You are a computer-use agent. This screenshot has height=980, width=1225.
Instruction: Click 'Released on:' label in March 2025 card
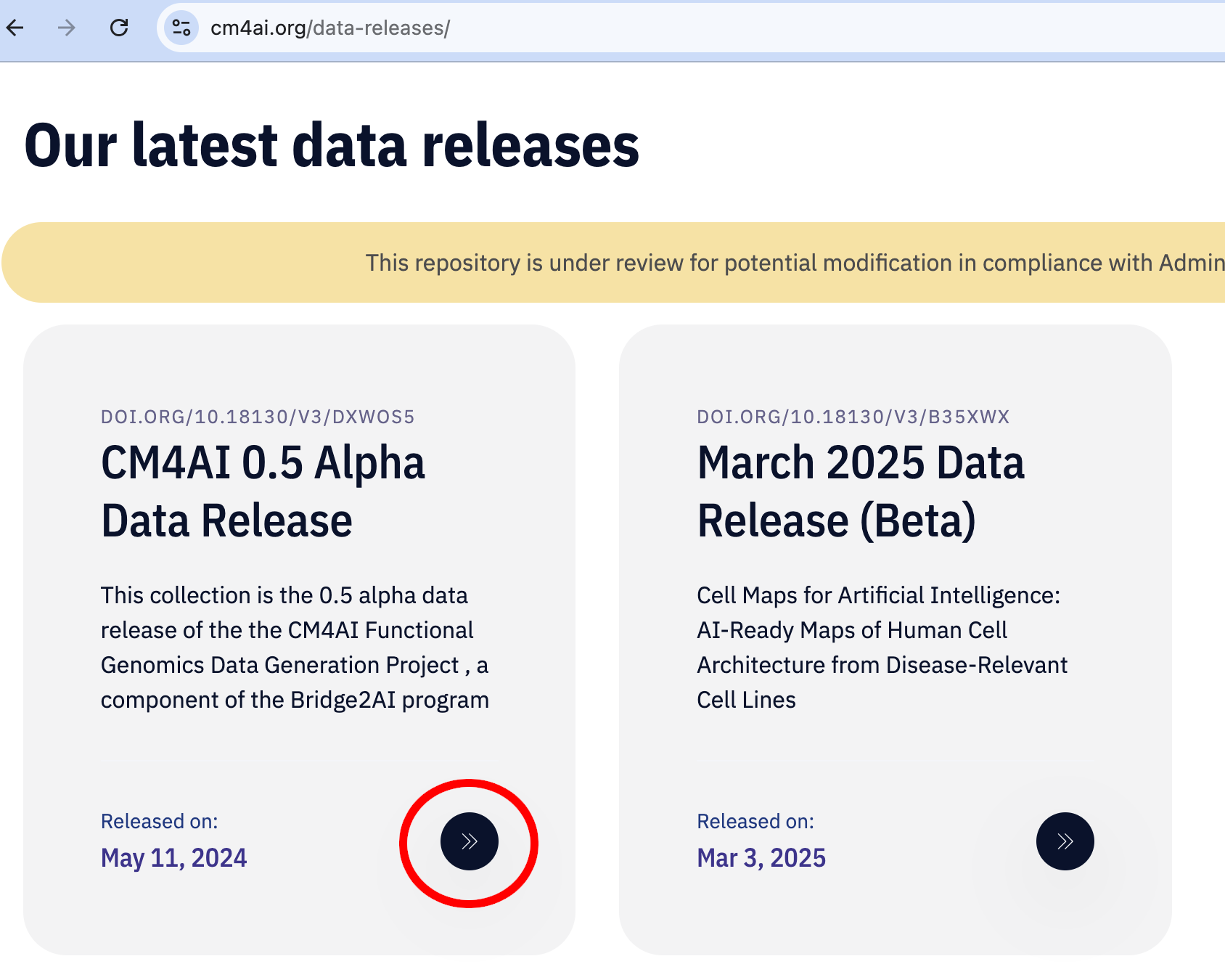[x=755, y=821]
